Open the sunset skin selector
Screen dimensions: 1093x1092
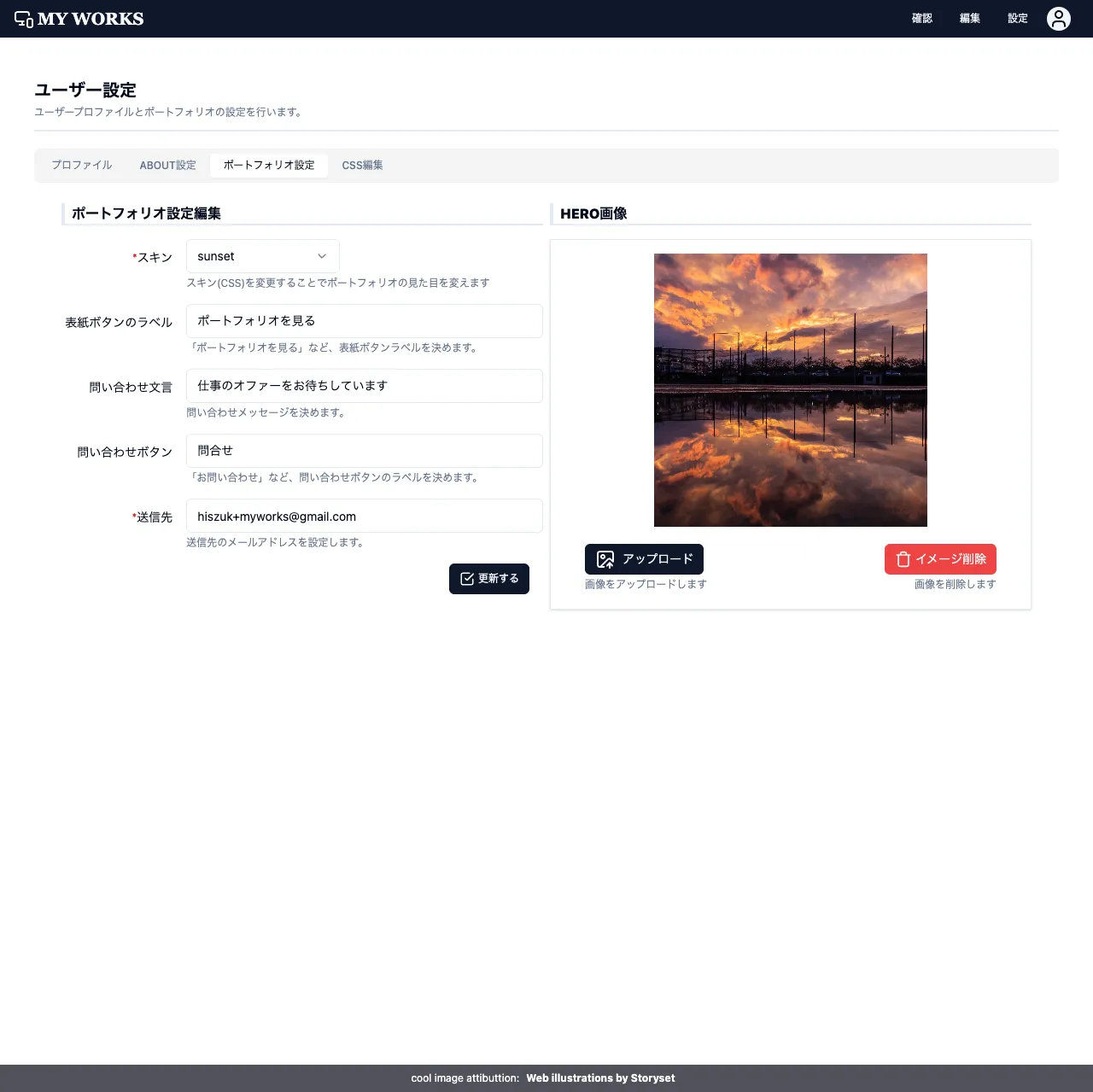[x=256, y=256]
